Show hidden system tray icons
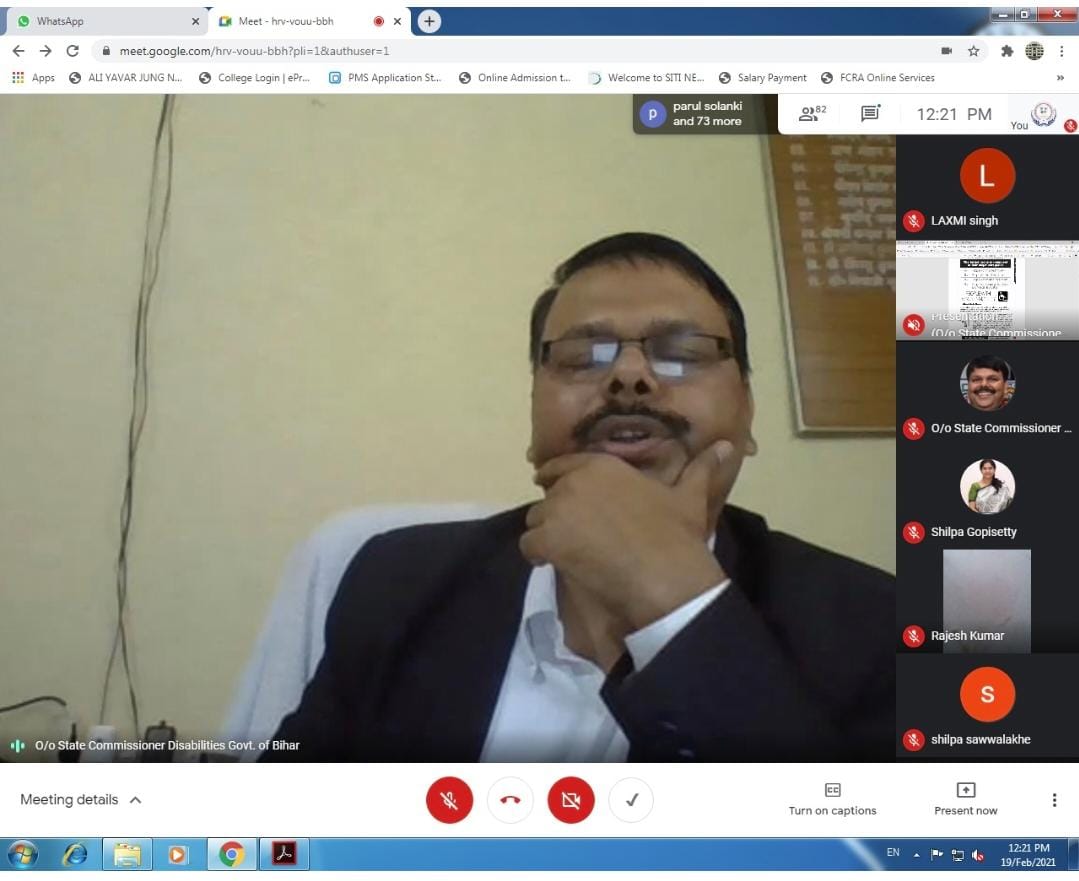Image resolution: width=1079 pixels, height=881 pixels. point(916,854)
